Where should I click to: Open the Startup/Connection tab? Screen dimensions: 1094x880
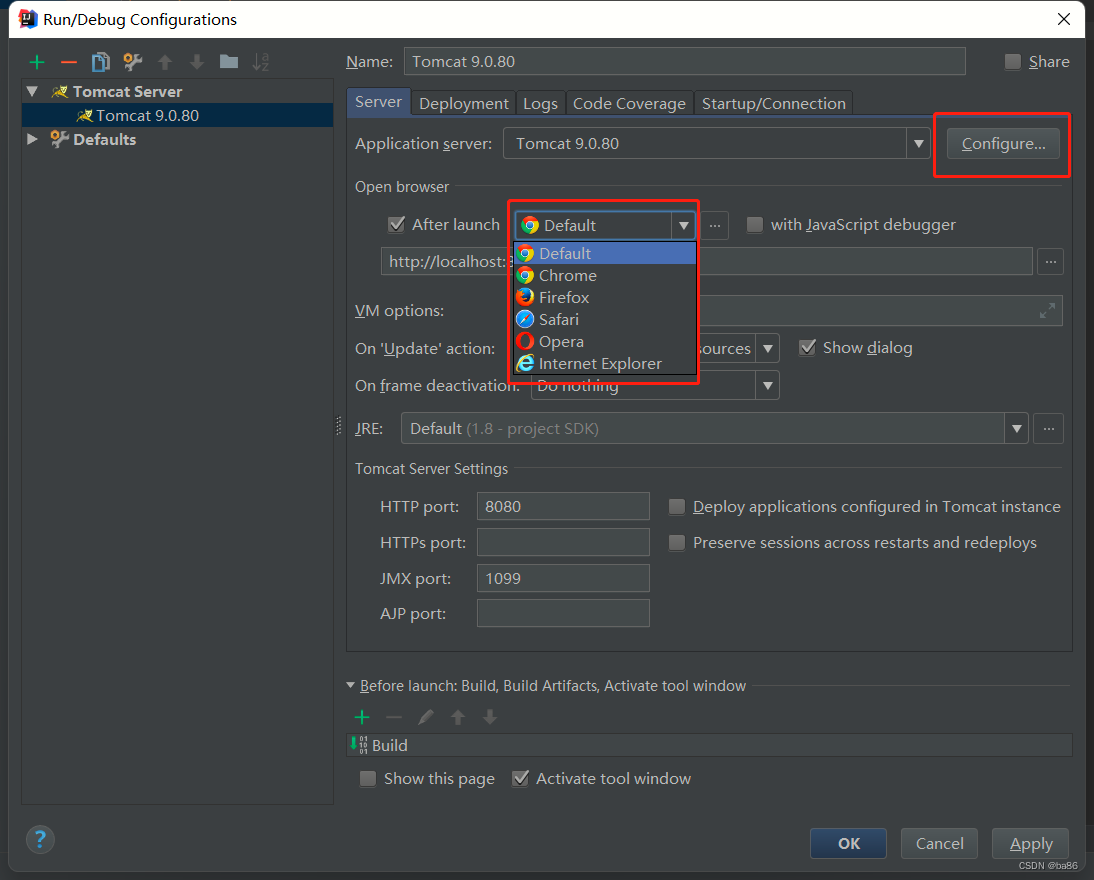(774, 103)
